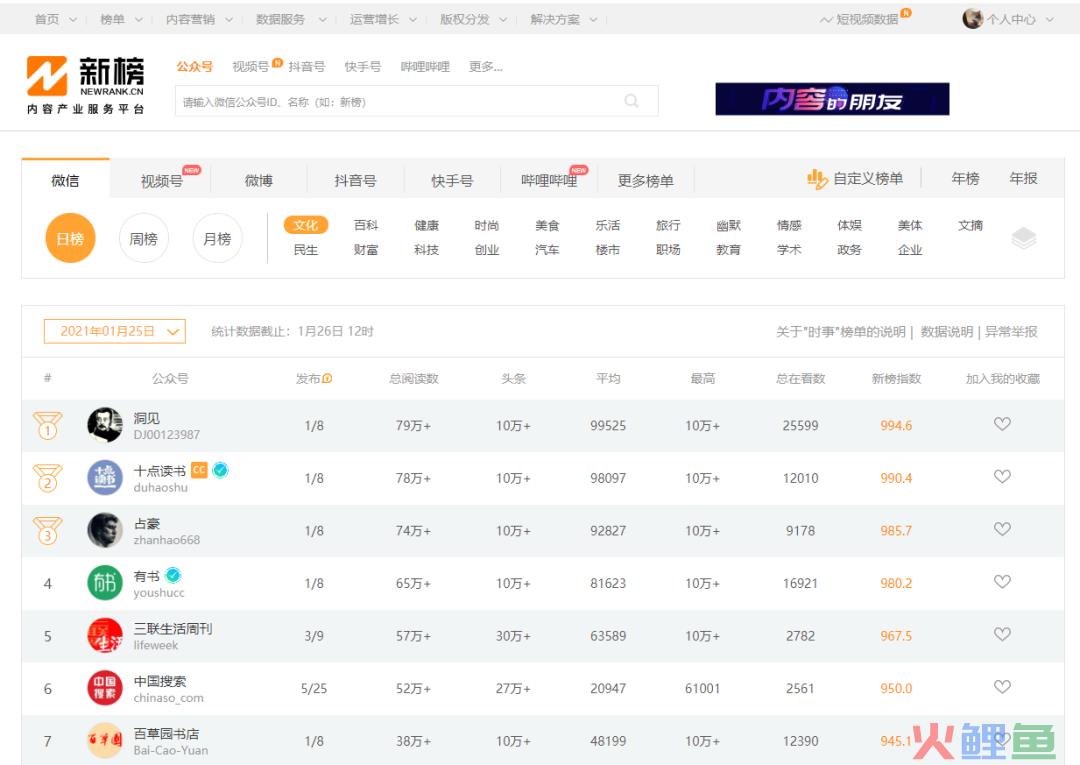Select the 文化 category

pyautogui.click(x=306, y=225)
